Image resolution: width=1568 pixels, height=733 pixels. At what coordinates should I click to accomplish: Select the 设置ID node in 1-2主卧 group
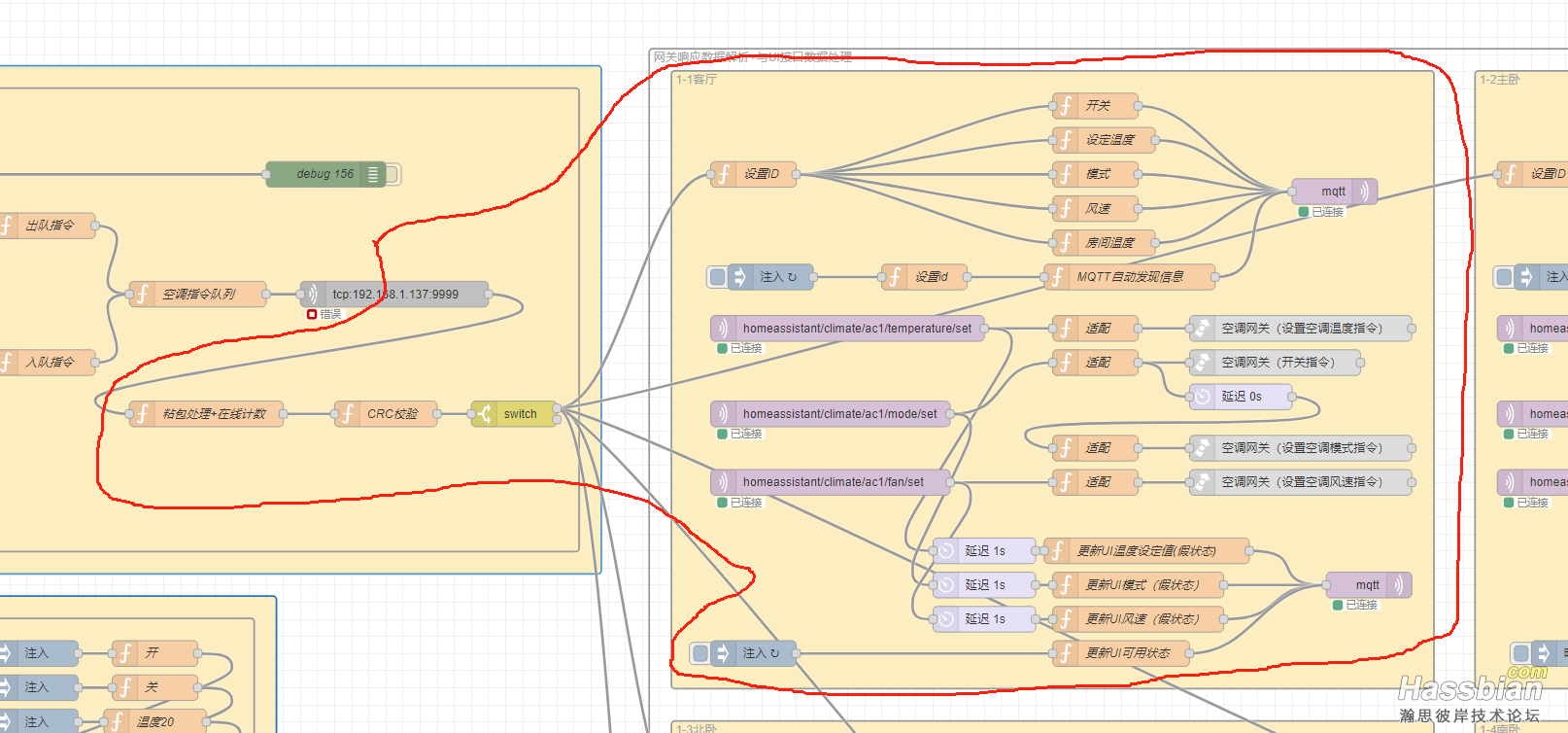point(1533,174)
